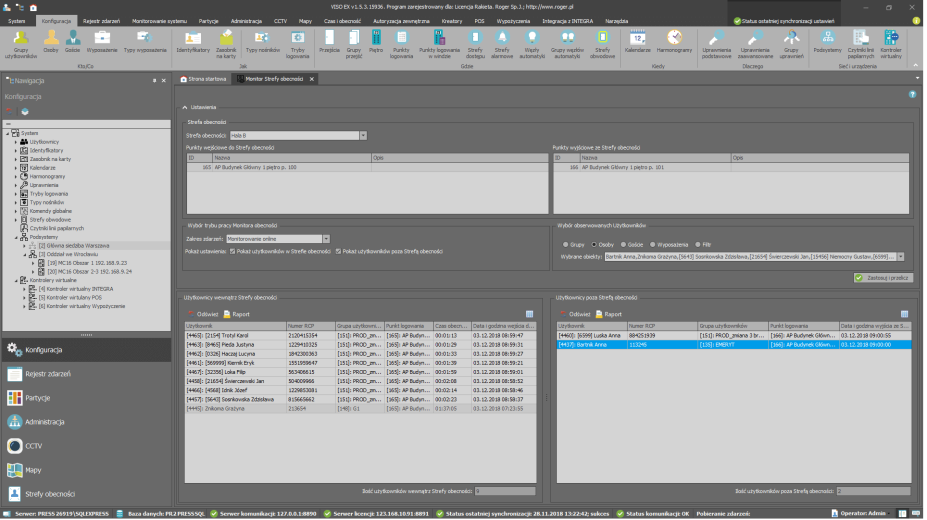Viewport: 927px width, 520px height.
Task: Open the Rejestr zdarzeń menu tab
Action: click(103, 19)
